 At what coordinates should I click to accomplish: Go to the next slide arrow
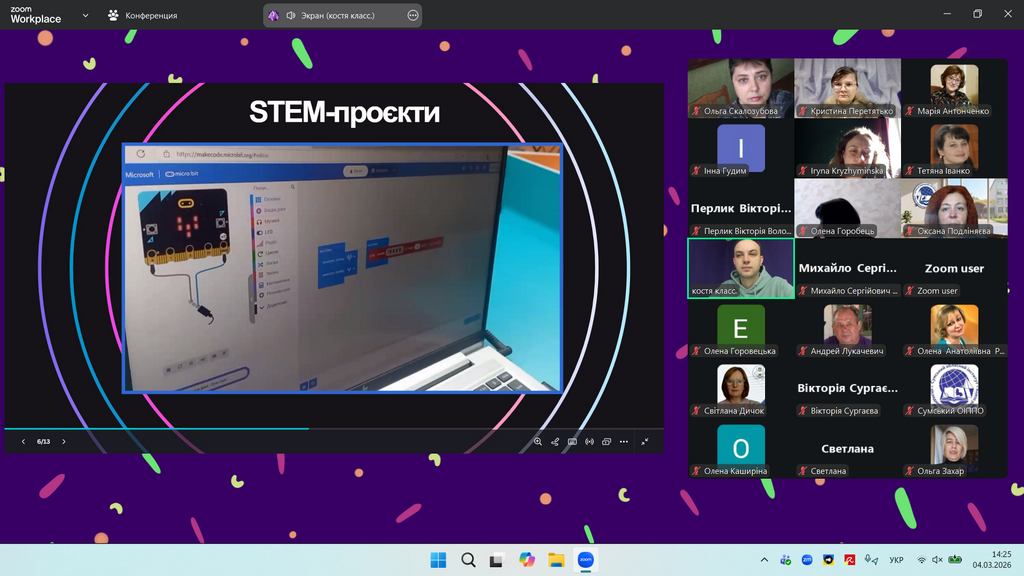tap(64, 441)
